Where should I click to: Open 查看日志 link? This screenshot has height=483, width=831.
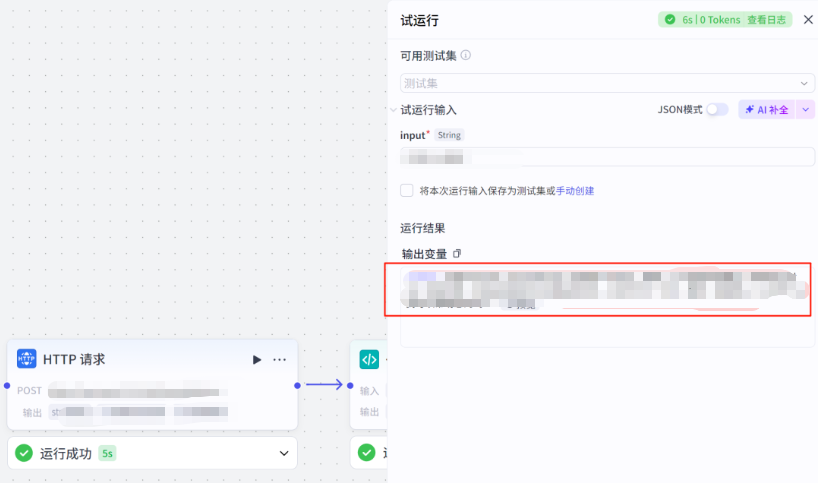tap(769, 19)
